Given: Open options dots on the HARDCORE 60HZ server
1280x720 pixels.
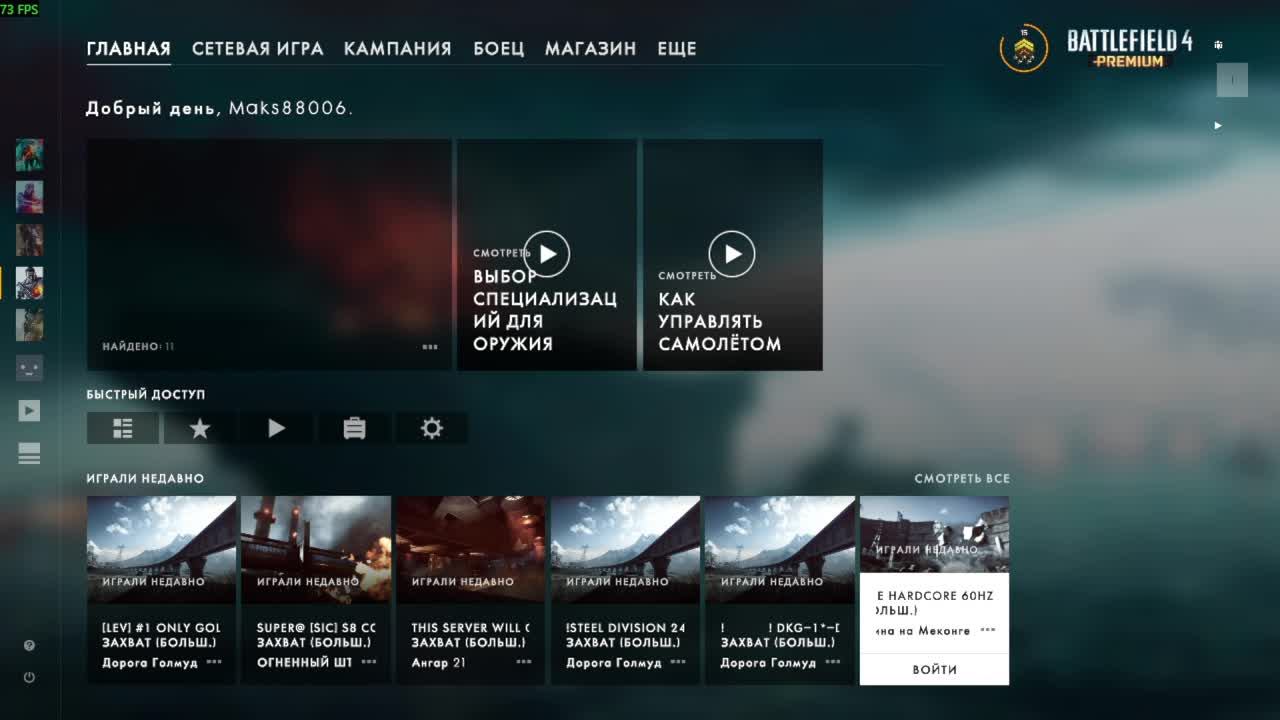Looking at the screenshot, I should pyautogui.click(x=988, y=631).
